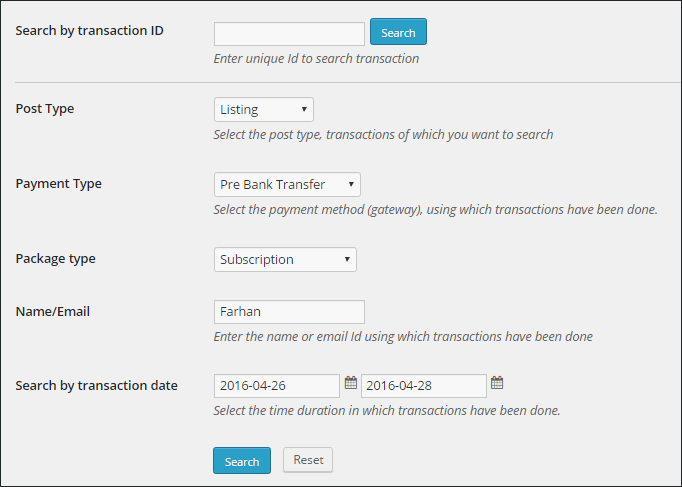Expand the Post Type dropdown showing Listing
The width and height of the screenshot is (682, 487).
tap(264, 110)
